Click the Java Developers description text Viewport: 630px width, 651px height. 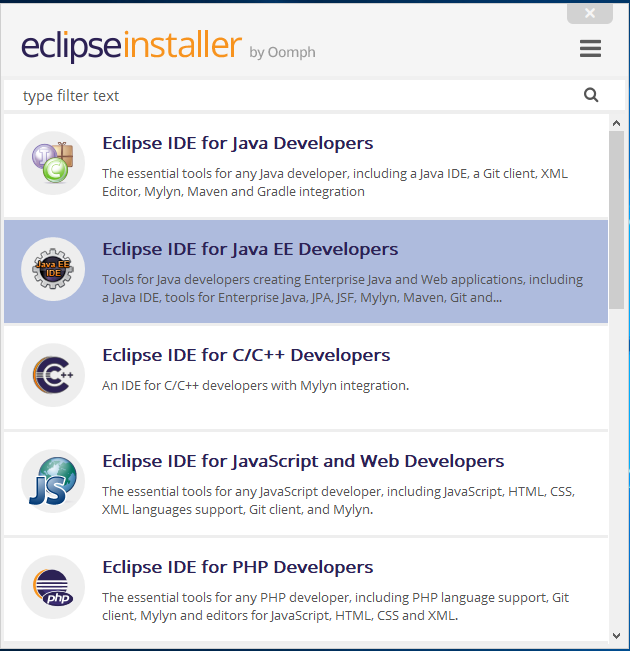[335, 182]
